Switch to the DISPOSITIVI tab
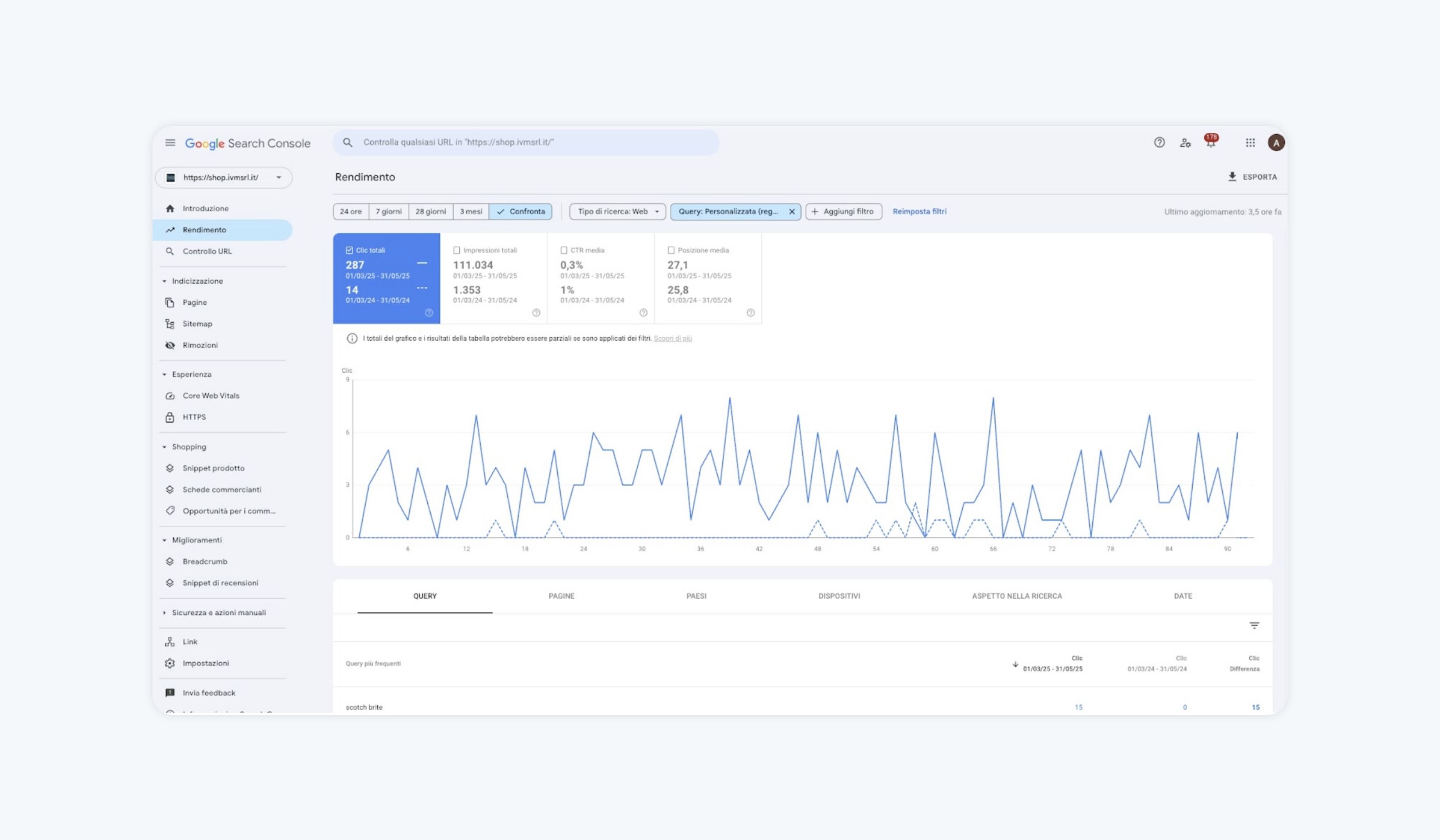 (839, 596)
